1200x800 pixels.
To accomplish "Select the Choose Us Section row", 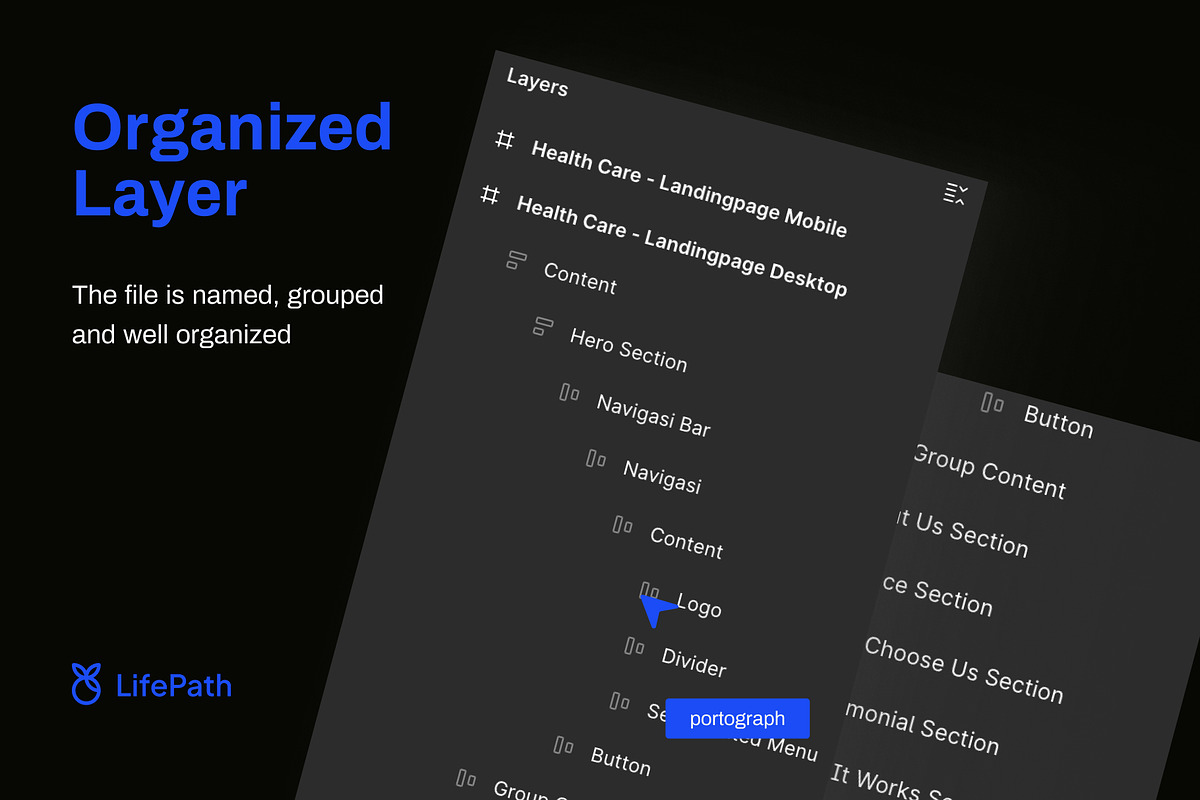I will click(963, 669).
